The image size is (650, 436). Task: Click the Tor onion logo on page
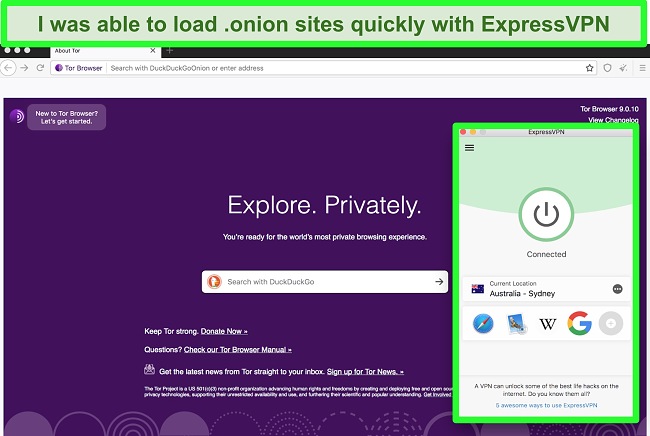point(17,117)
